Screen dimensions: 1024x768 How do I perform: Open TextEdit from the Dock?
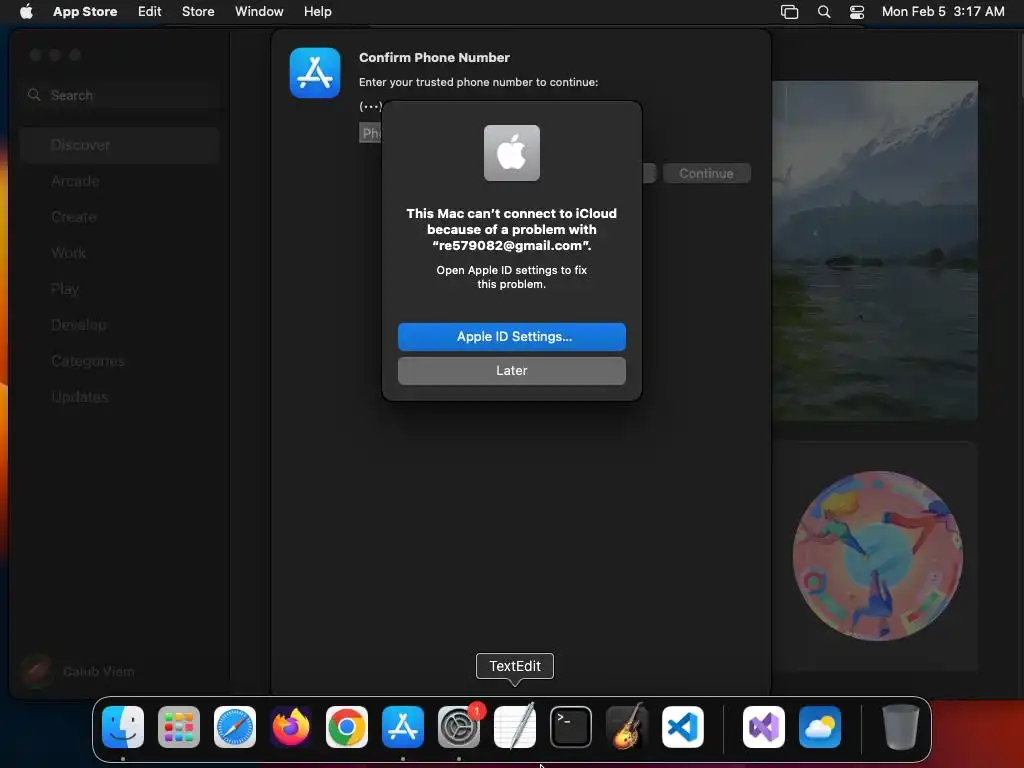tap(515, 727)
